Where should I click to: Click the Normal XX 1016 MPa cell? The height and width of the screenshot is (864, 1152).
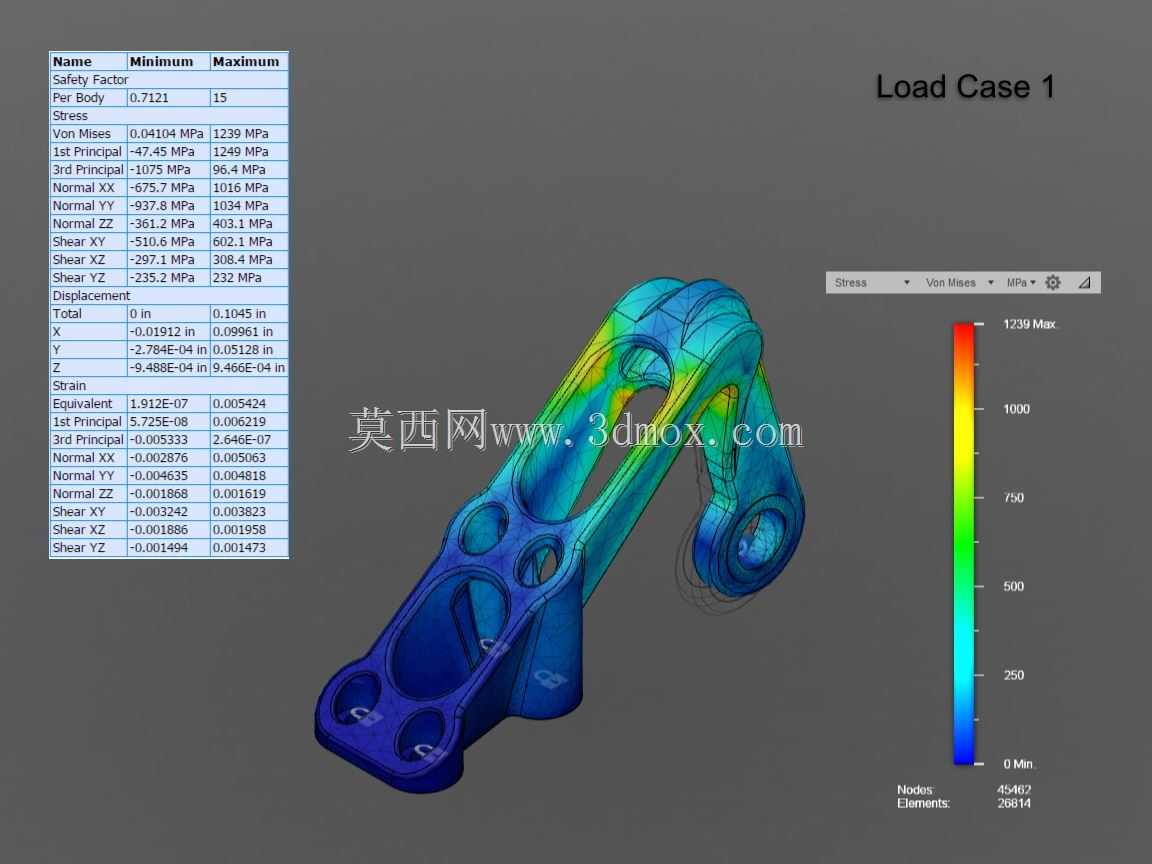pyautogui.click(x=248, y=187)
